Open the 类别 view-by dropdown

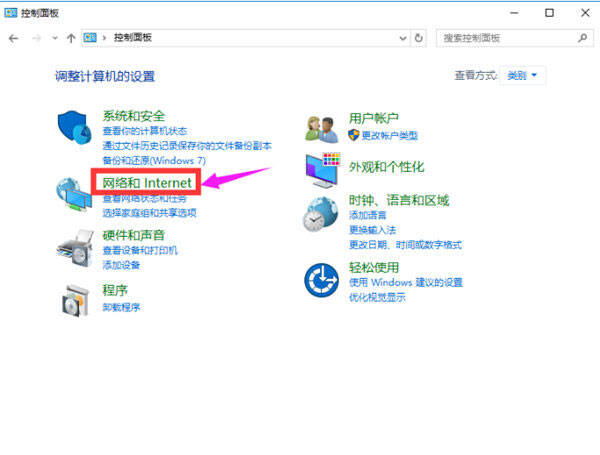point(522,75)
